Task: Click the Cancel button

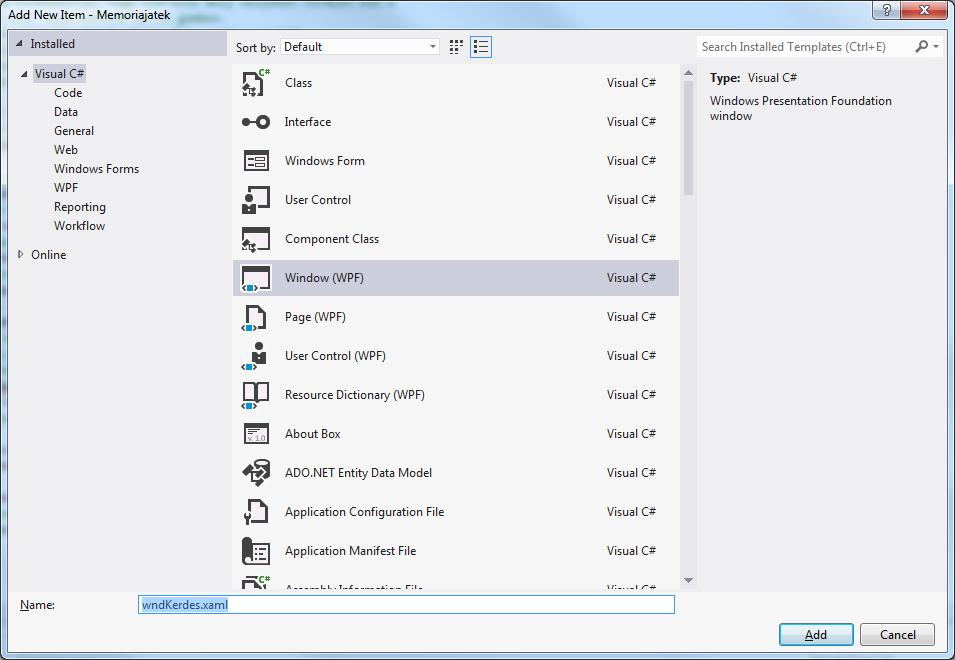Action: (897, 634)
